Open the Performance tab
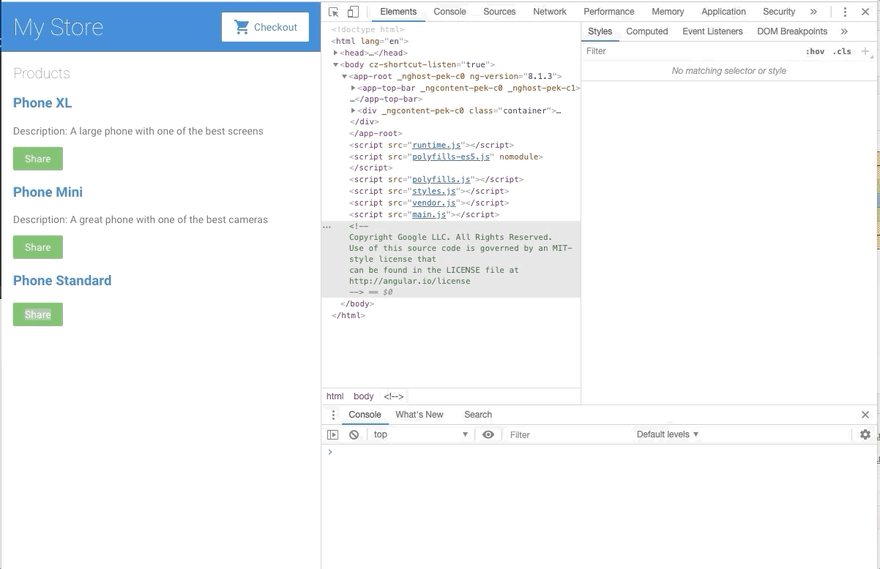The image size is (880, 569). (x=609, y=12)
